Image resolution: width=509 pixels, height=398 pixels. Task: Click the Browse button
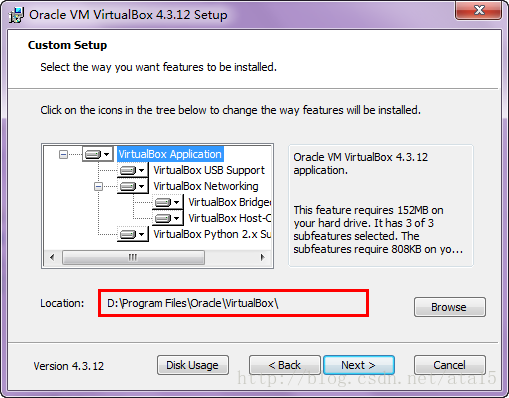pos(450,307)
